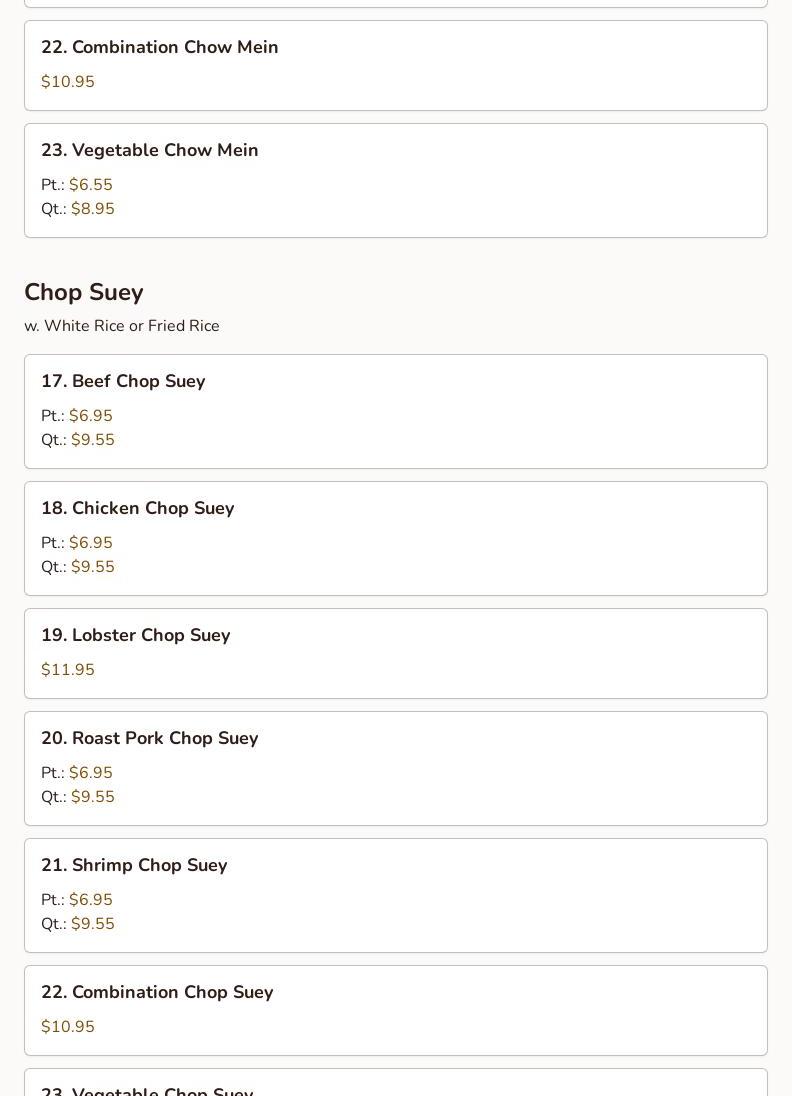The width and height of the screenshot is (792, 1096).
Task: Open 23. Vegetable Chop Suey item
Action: (x=396, y=1082)
